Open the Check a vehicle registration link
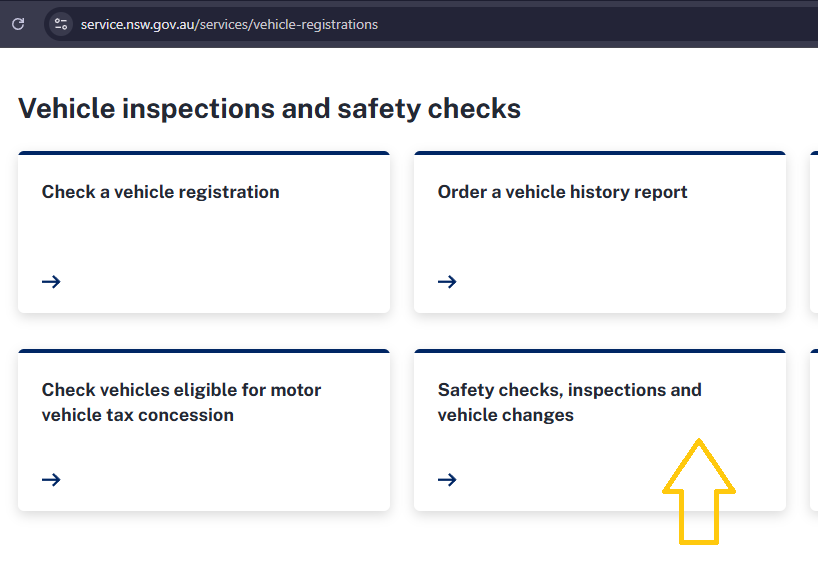The height and width of the screenshot is (577, 818). [x=160, y=192]
